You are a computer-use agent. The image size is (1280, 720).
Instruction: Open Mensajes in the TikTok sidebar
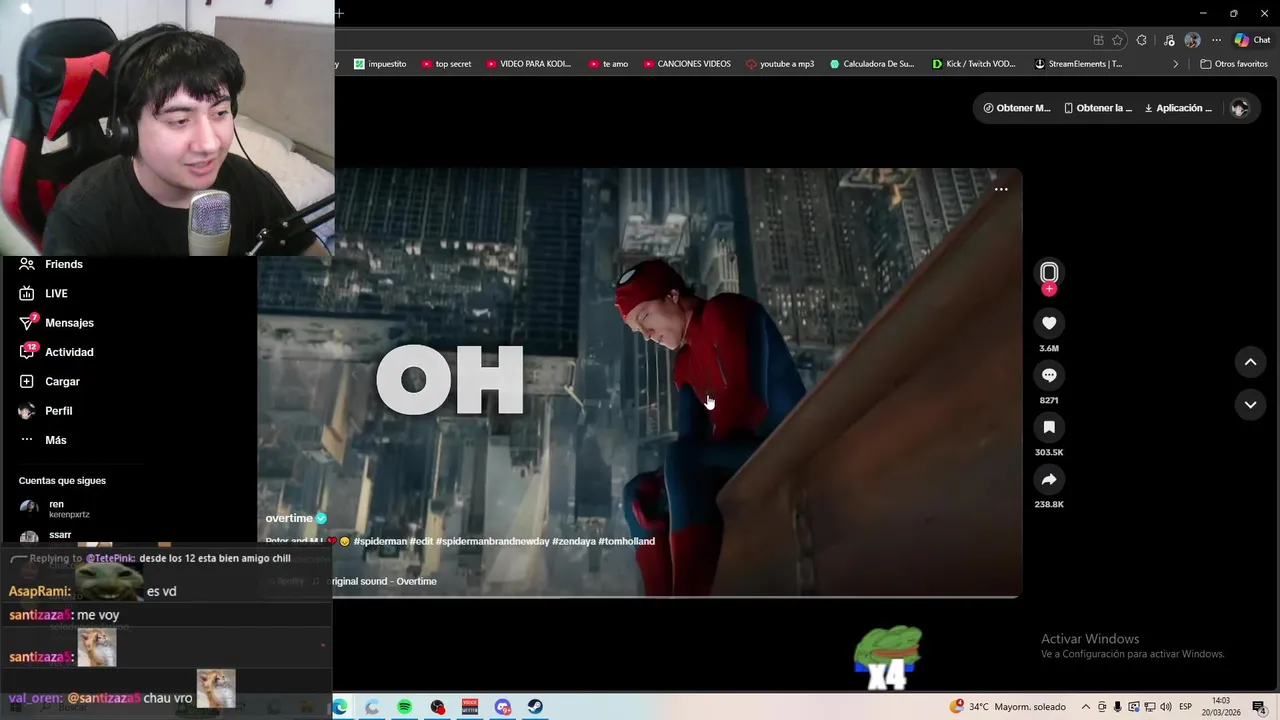[x=57, y=323]
